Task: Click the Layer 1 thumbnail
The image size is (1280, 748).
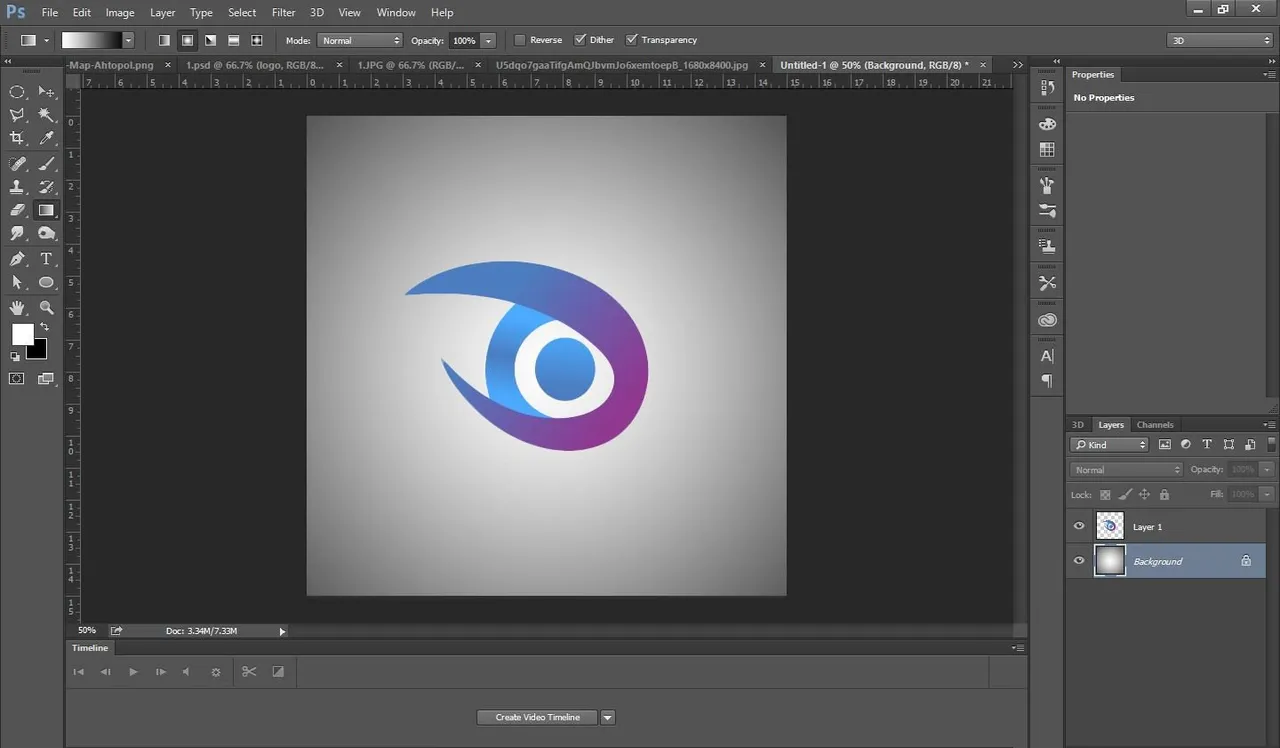Action: [1110, 526]
